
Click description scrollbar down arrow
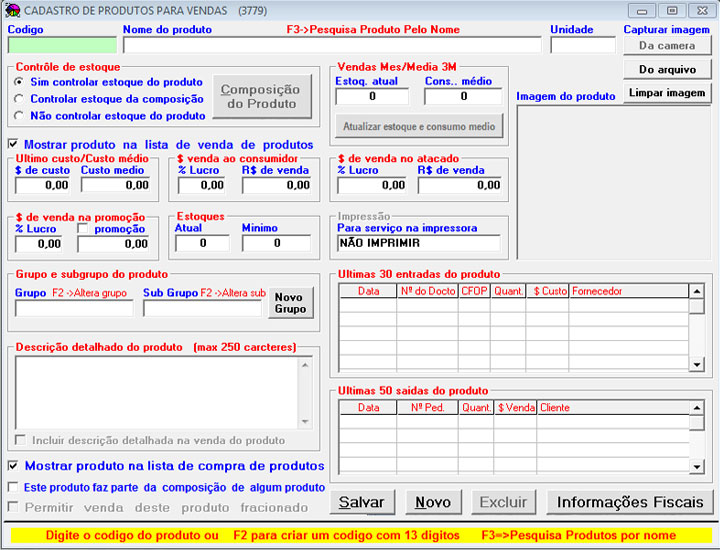coord(305,421)
